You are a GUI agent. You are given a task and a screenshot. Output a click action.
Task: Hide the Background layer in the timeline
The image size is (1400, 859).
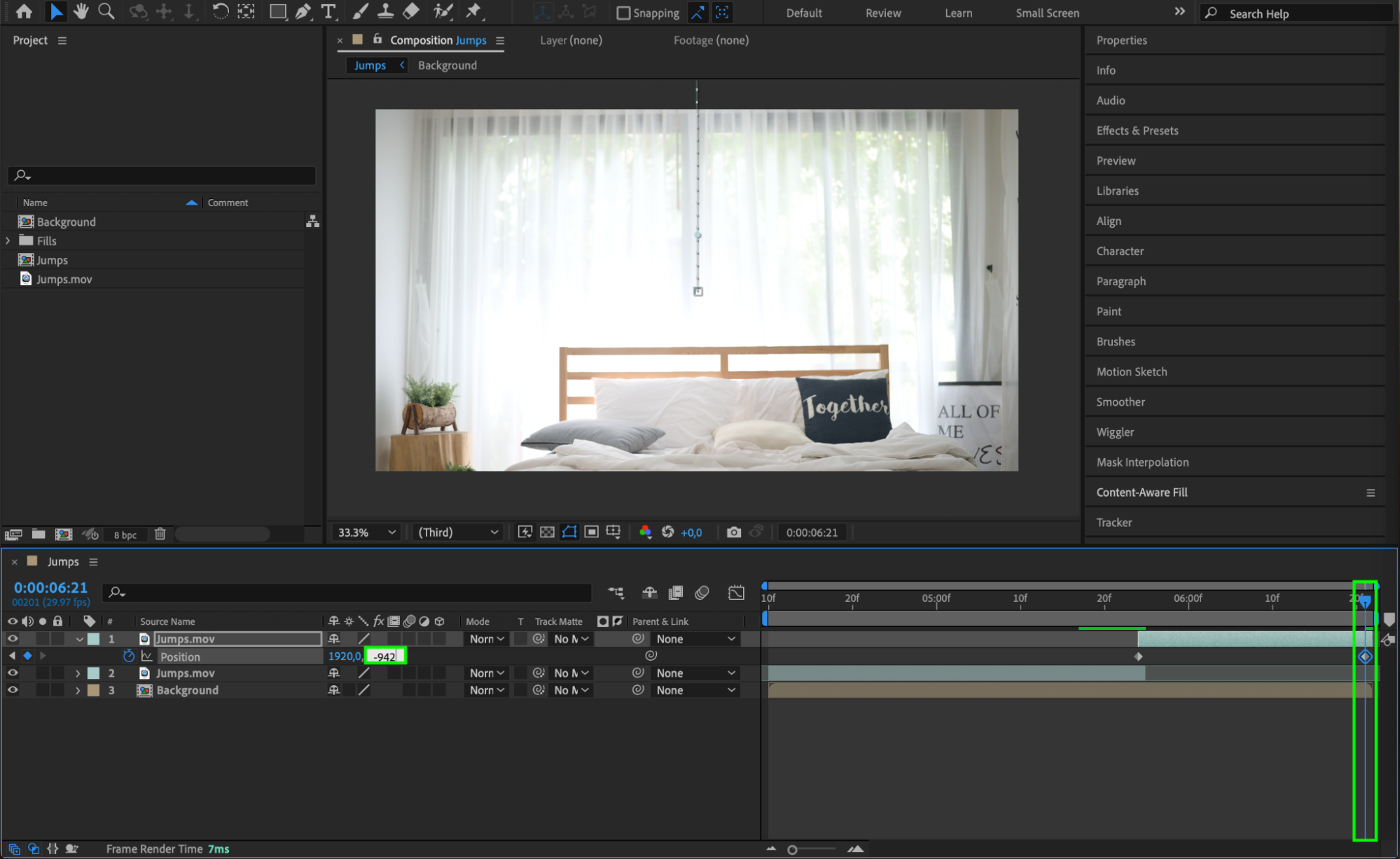(x=13, y=690)
